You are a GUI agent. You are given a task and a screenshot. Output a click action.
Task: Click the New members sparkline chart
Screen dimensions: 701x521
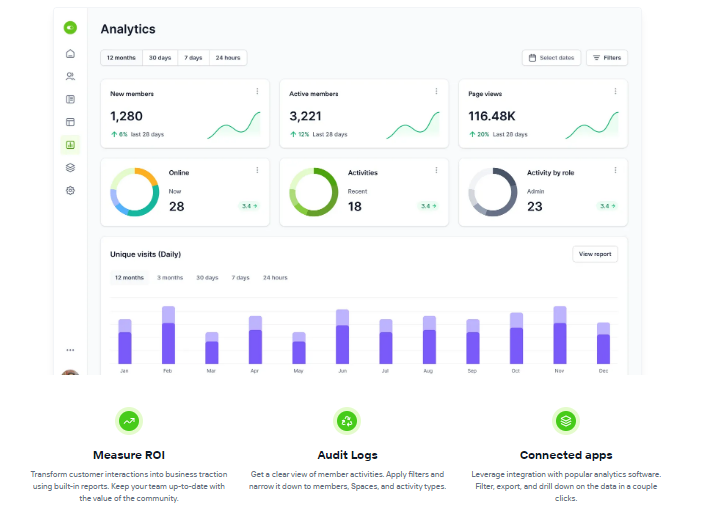point(234,125)
